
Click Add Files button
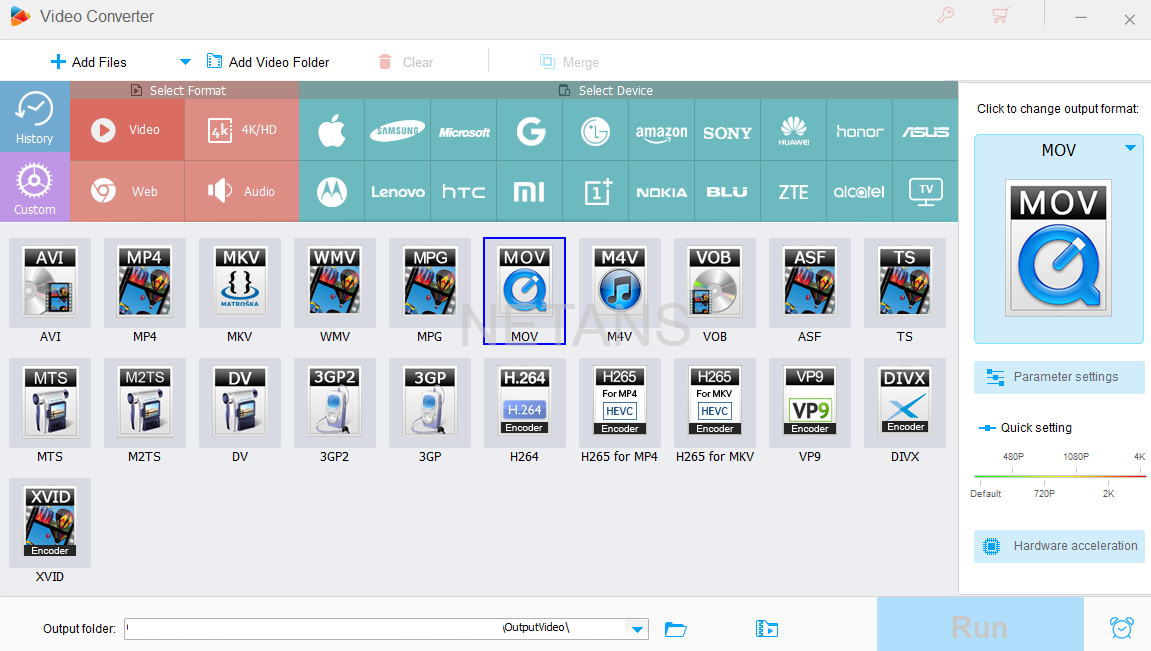click(89, 62)
